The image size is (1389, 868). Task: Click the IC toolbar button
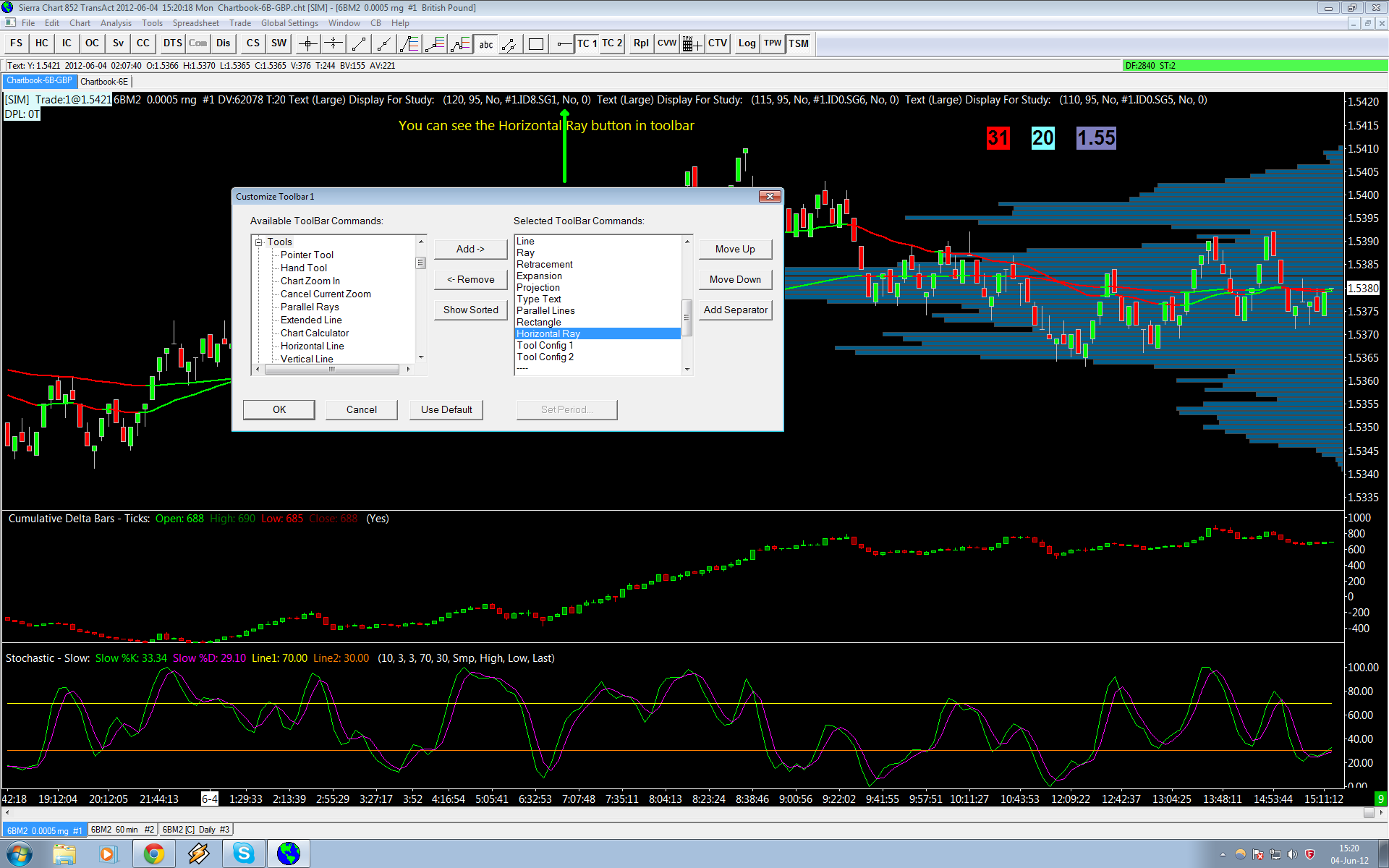point(67,43)
